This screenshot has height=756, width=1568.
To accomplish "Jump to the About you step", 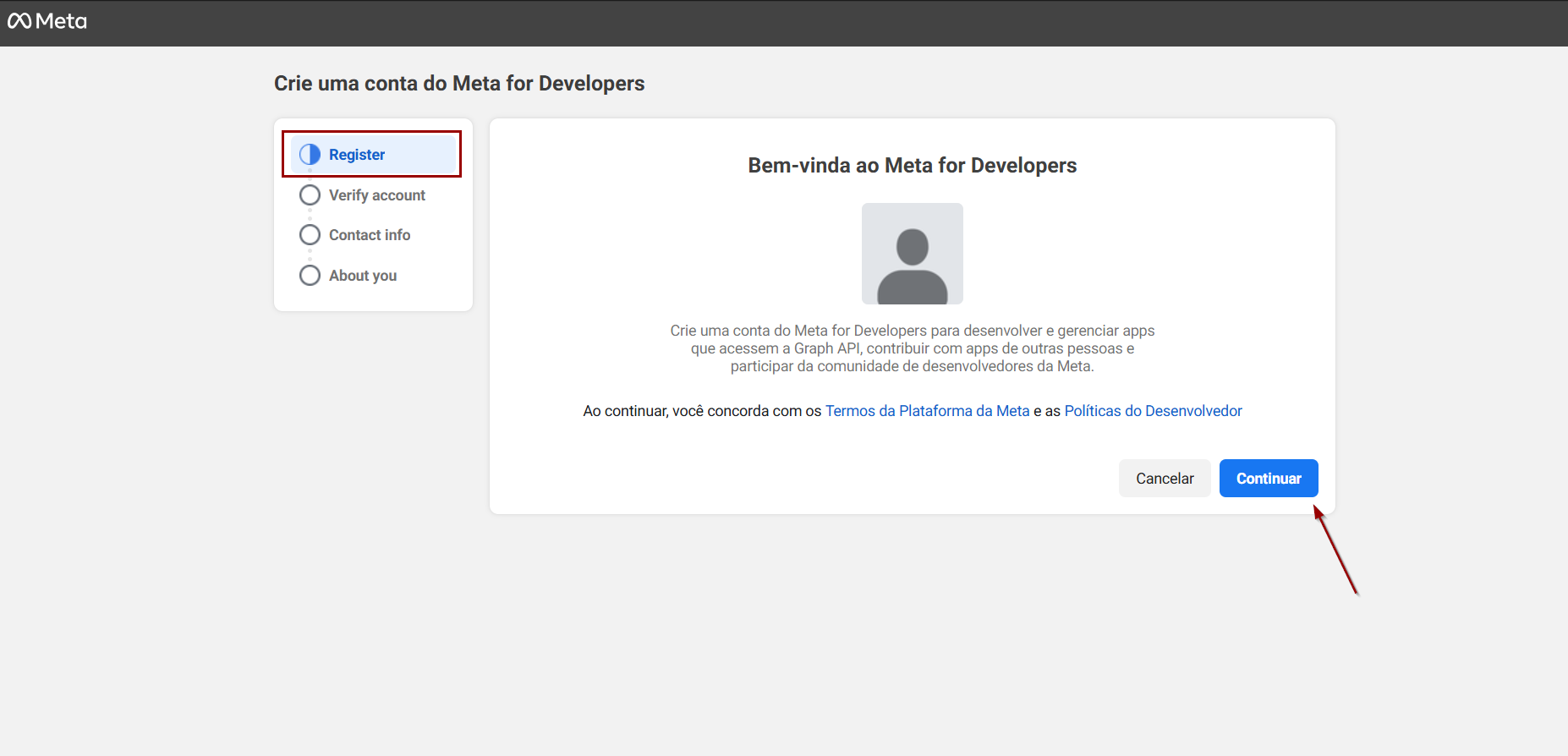I will [x=363, y=276].
